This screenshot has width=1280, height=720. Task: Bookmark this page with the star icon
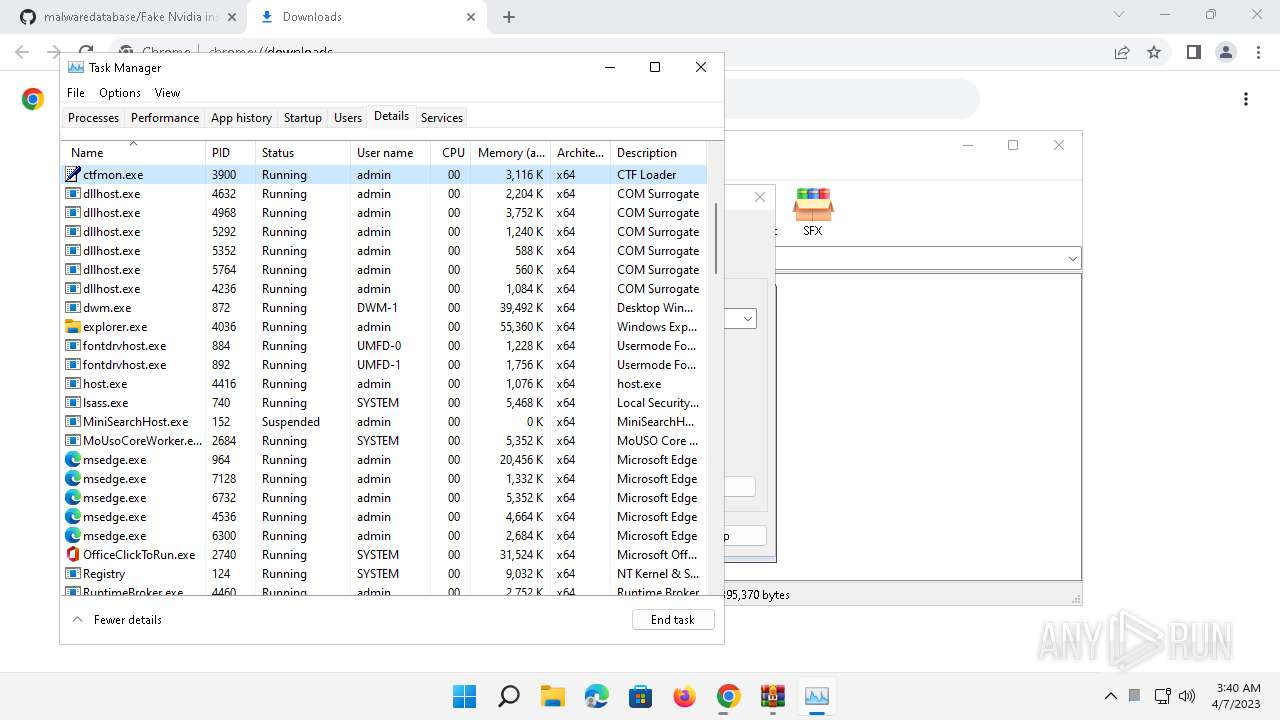click(1154, 52)
